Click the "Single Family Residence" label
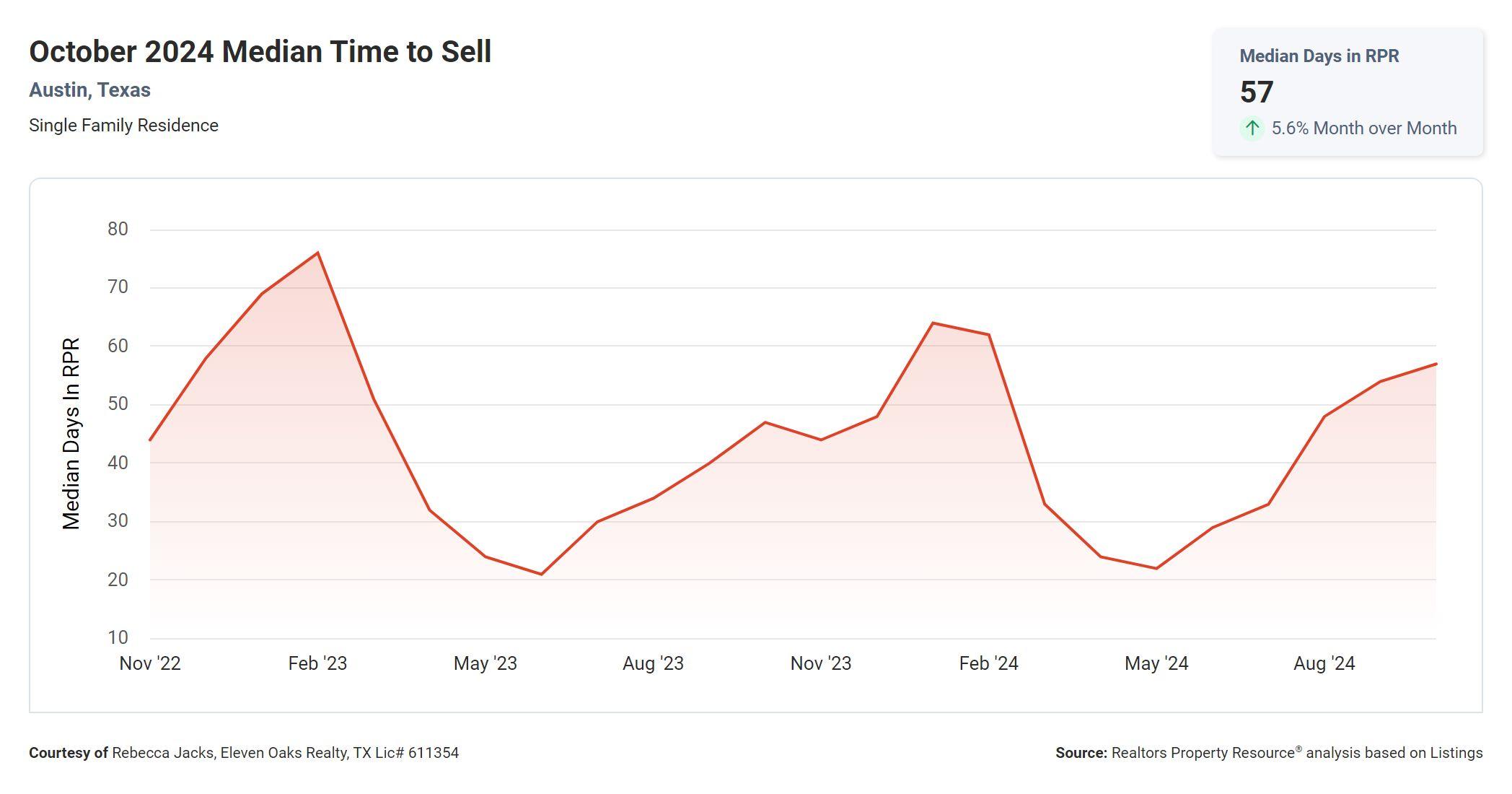This screenshot has width=1512, height=794. coord(123,126)
